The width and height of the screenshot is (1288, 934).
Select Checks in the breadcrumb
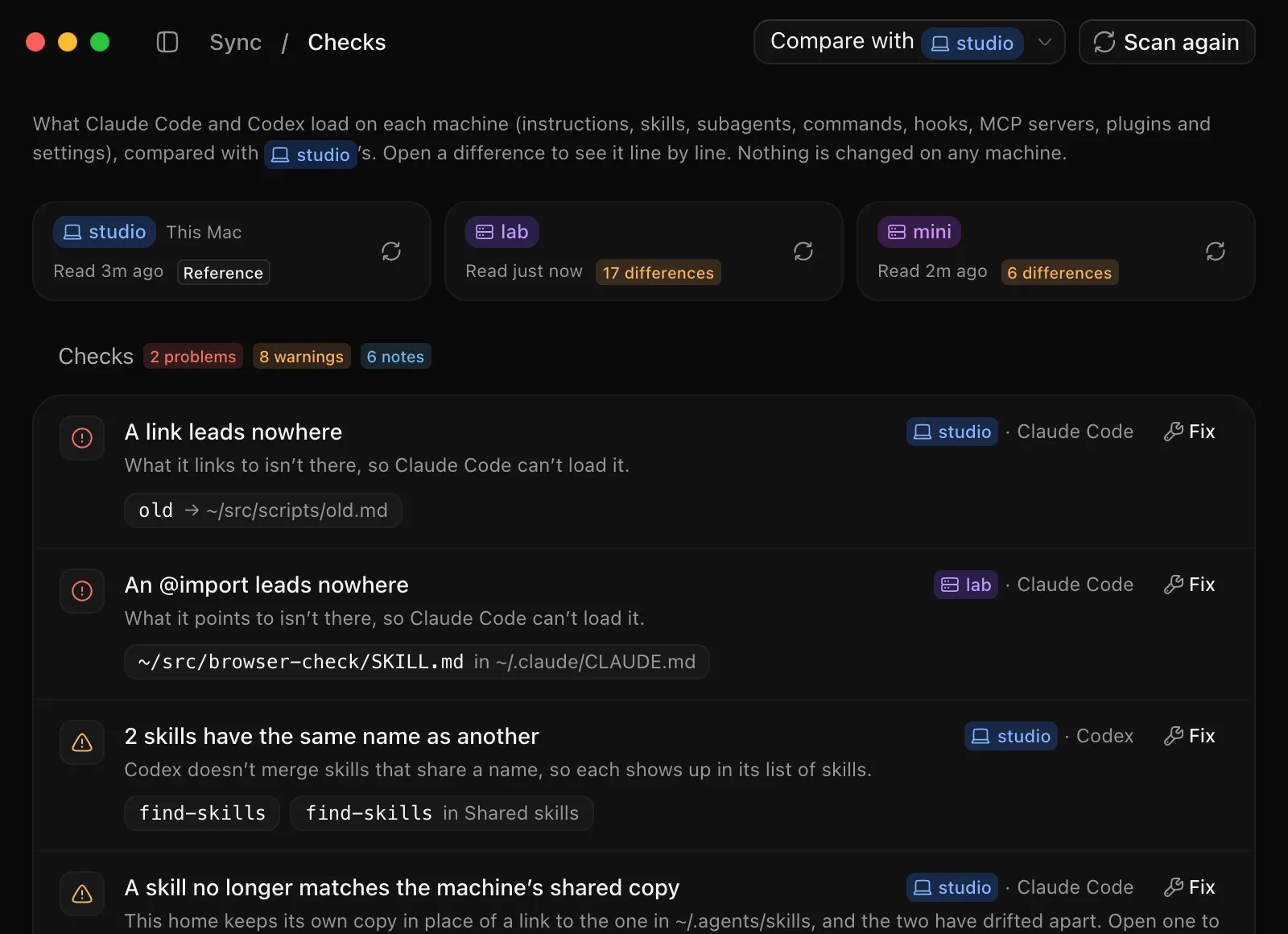point(347,42)
